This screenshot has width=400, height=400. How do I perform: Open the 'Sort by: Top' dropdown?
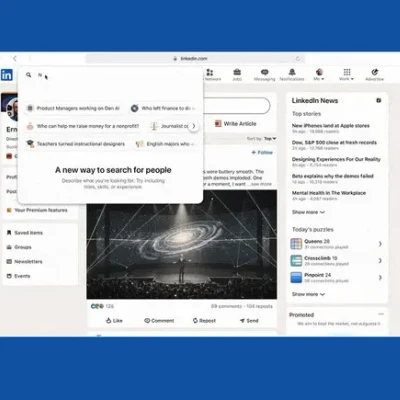[262, 139]
